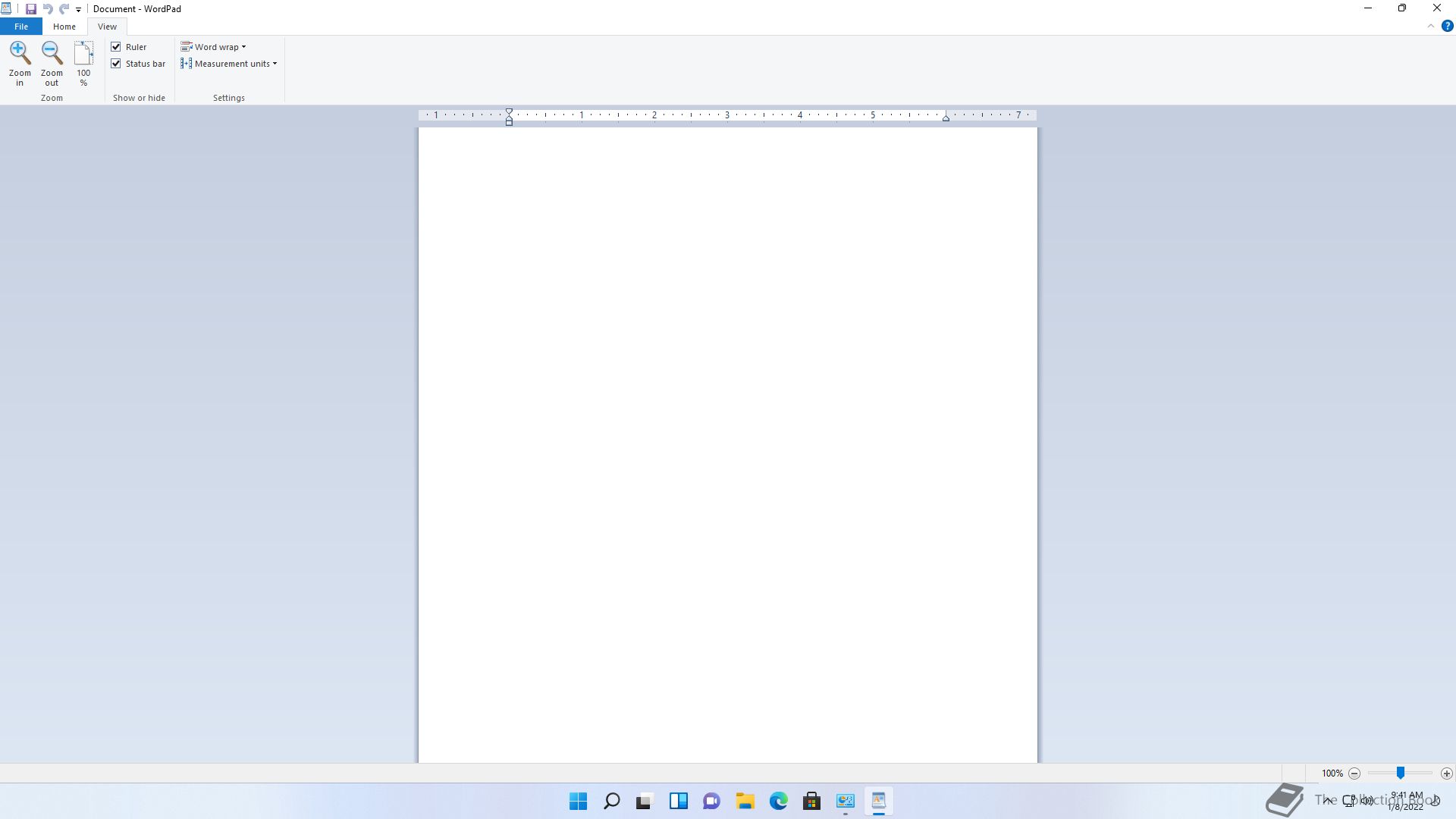This screenshot has height=819, width=1456.
Task: Switch to the Home tab
Action: [64, 27]
